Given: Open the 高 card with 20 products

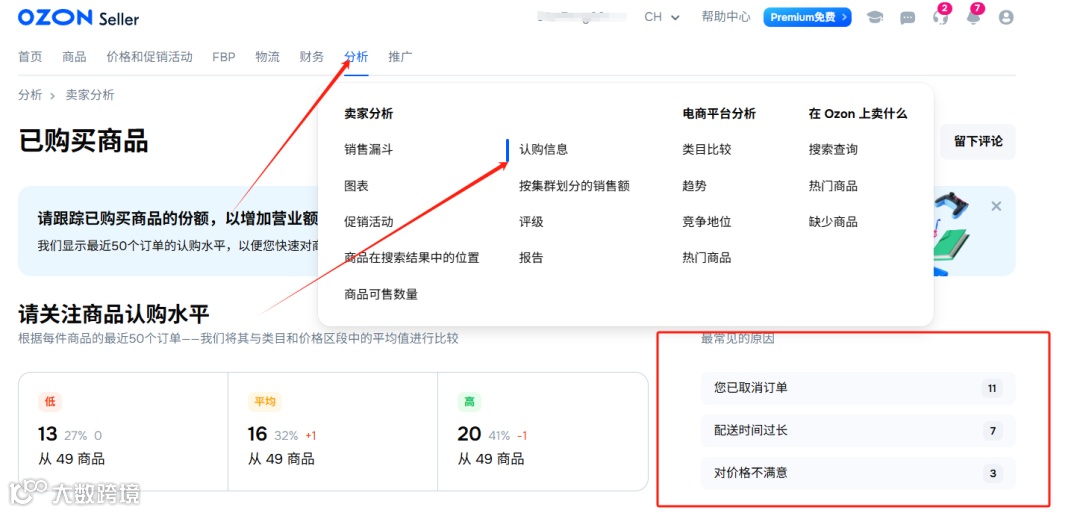Looking at the screenshot, I should [543, 432].
